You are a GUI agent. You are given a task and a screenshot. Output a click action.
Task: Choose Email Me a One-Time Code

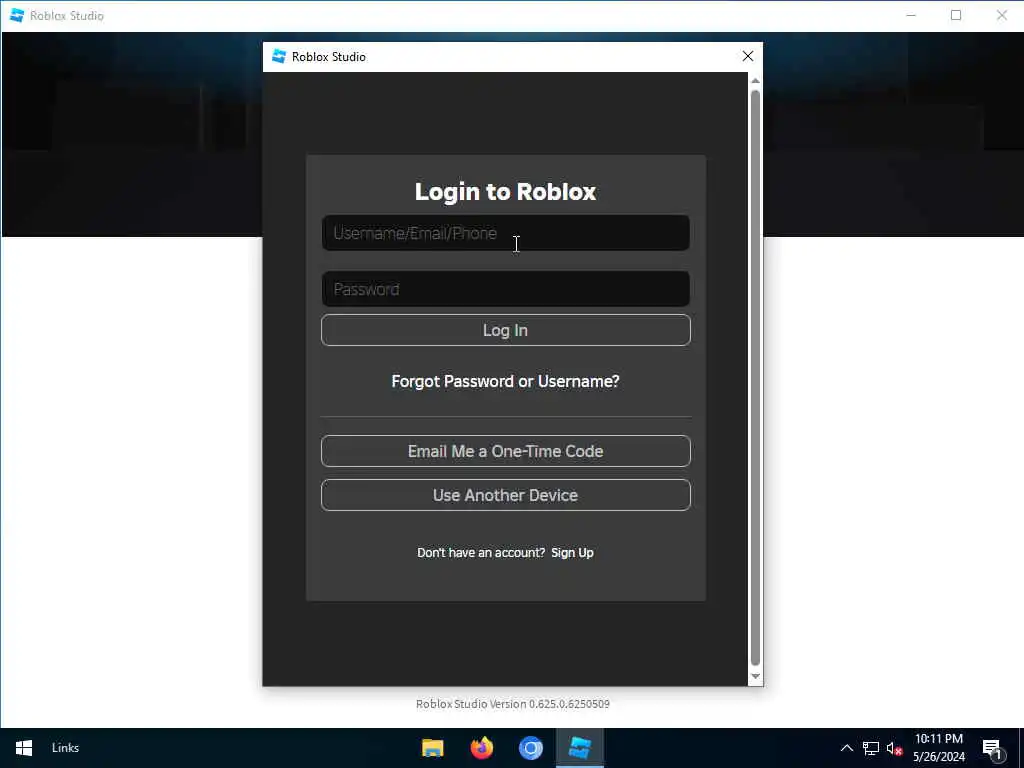click(505, 451)
